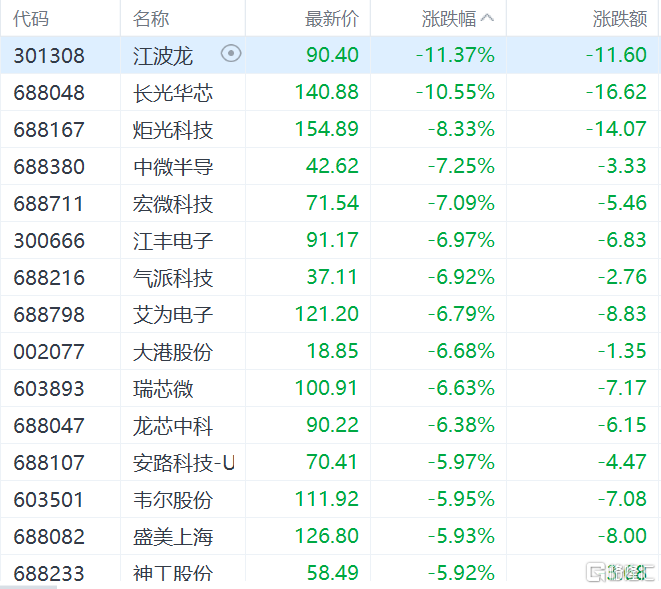Viewport: 661px width, 589px height.
Task: Click the -2.76 change amount
Action: click(x=622, y=277)
